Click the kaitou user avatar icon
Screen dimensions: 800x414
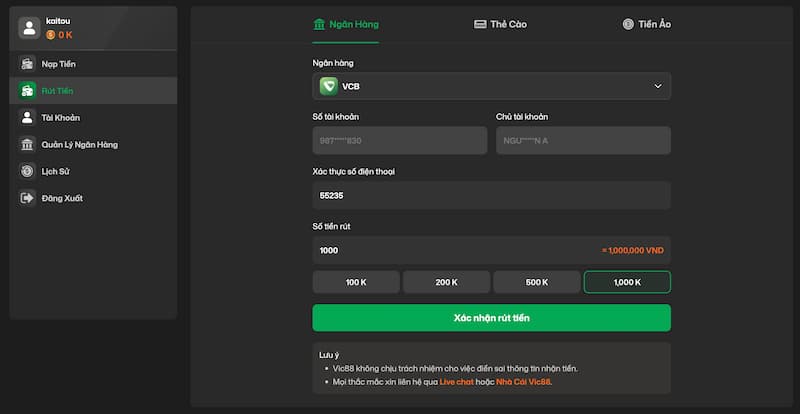[28, 27]
